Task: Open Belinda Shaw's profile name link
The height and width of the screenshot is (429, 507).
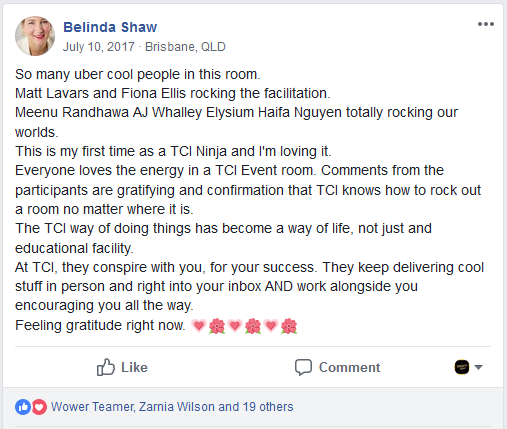Action: pos(110,27)
